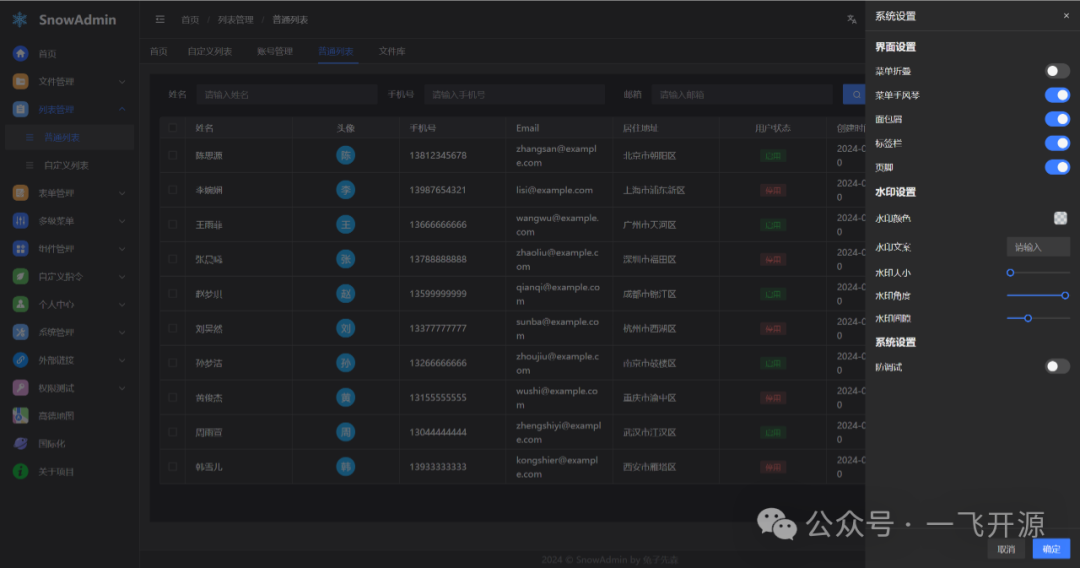Tick the checkbox for the 陈思源 row
1080x568 pixels.
[173, 155]
